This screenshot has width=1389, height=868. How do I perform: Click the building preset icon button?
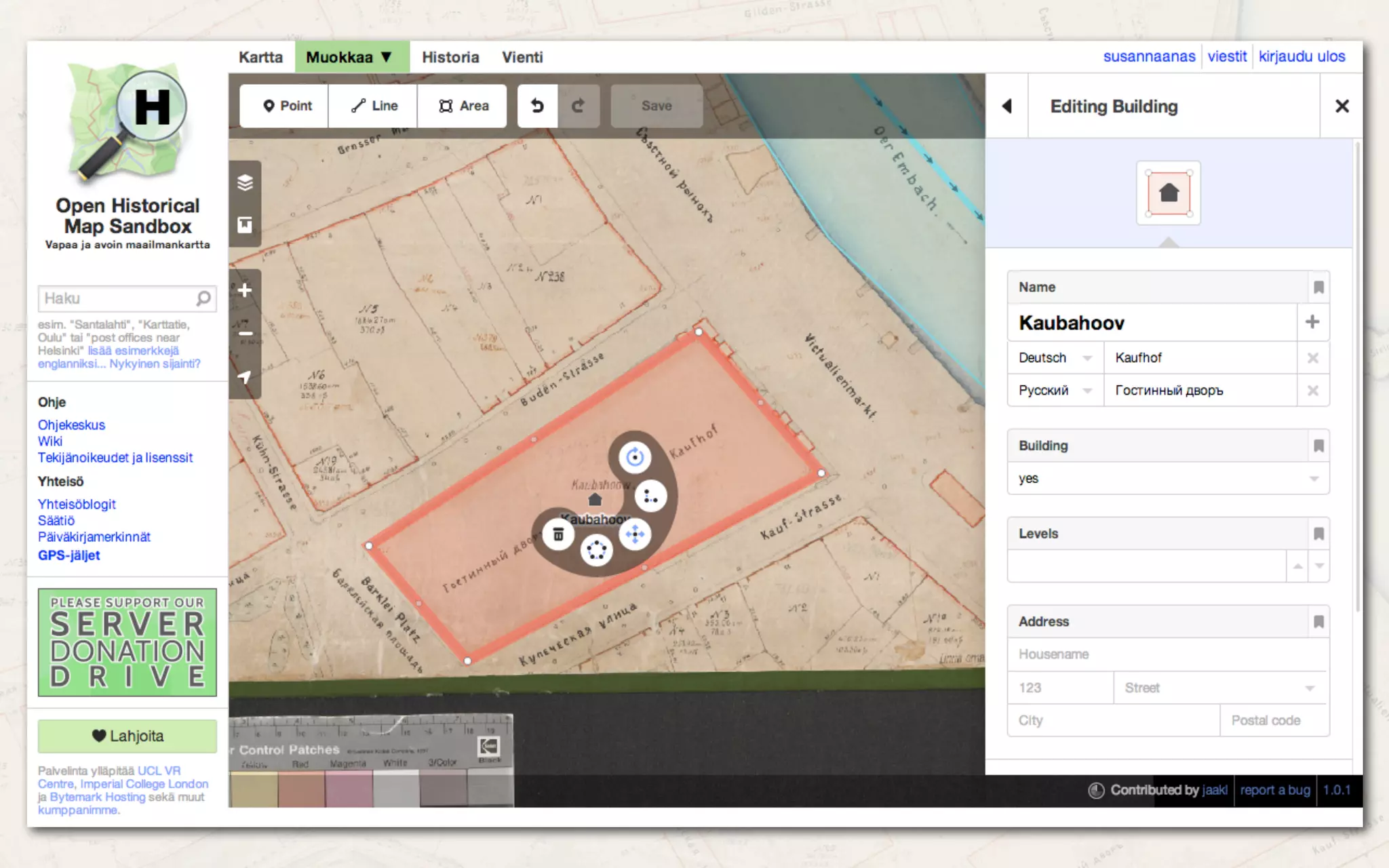[1169, 193]
